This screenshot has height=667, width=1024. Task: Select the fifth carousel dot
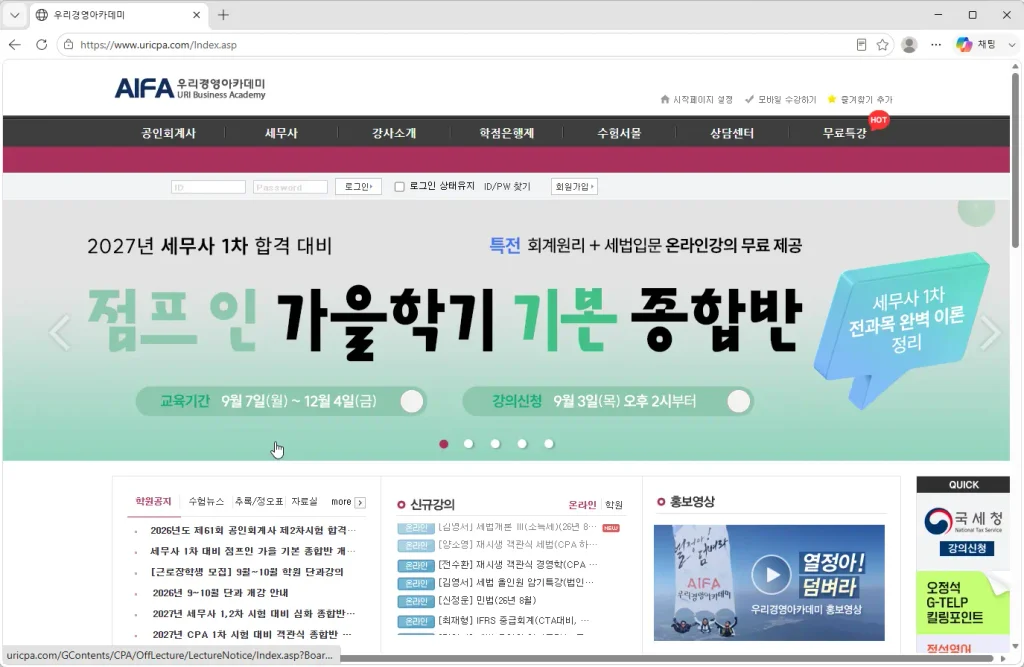click(549, 444)
